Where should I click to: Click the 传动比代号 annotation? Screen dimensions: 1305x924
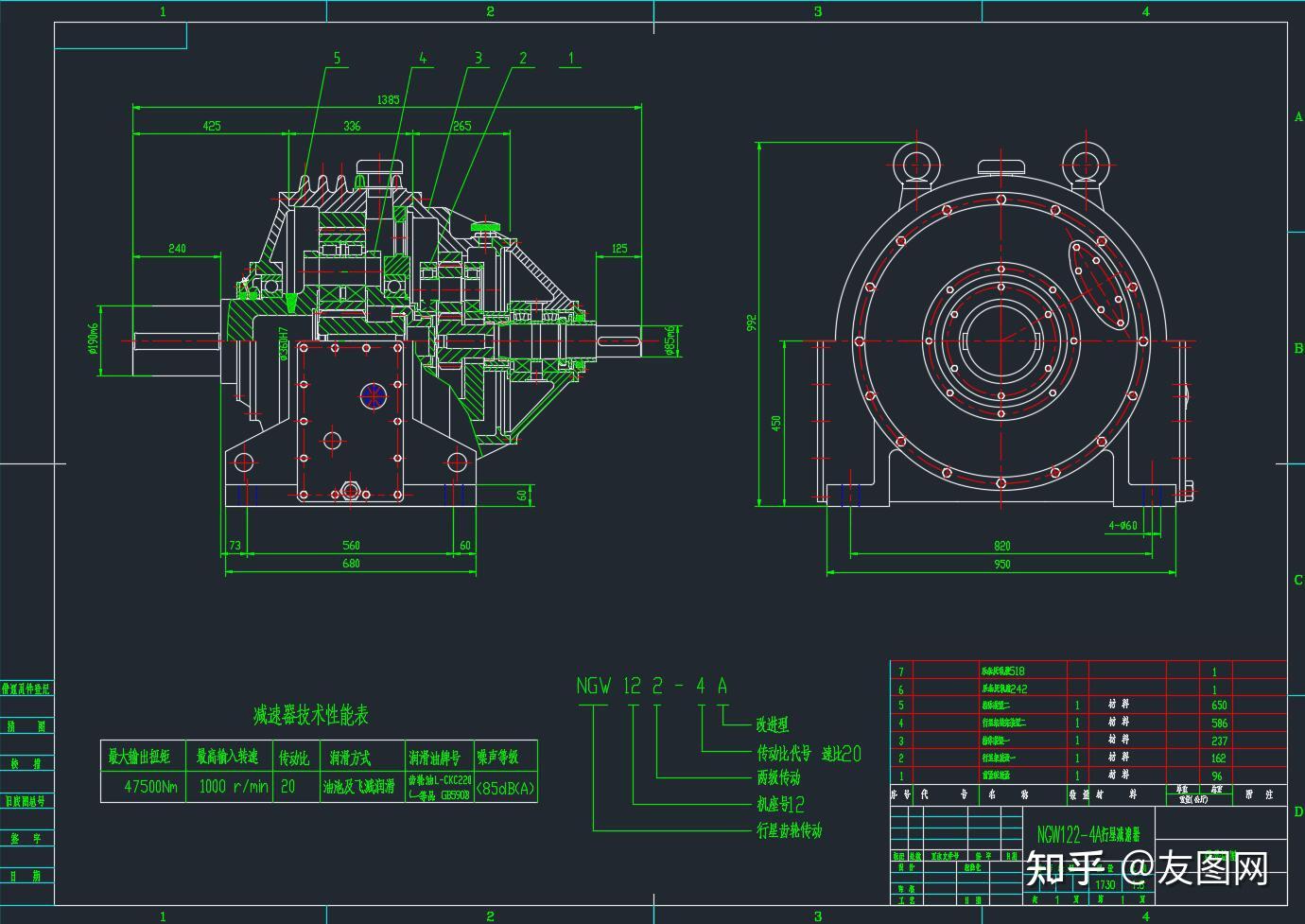(784, 754)
